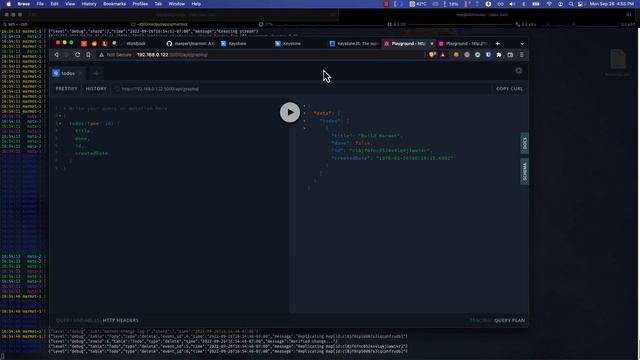Image resolution: width=640 pixels, height=360 pixels.
Task: Select the todos query tab
Action: [68, 73]
